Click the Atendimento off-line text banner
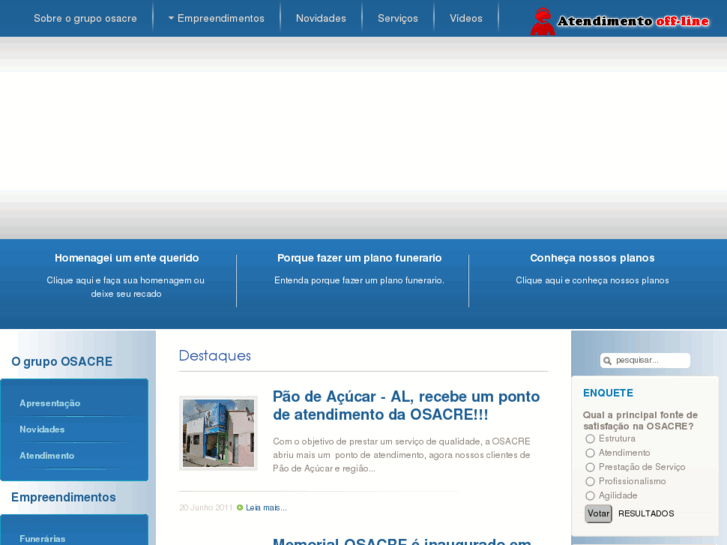 coord(633,21)
